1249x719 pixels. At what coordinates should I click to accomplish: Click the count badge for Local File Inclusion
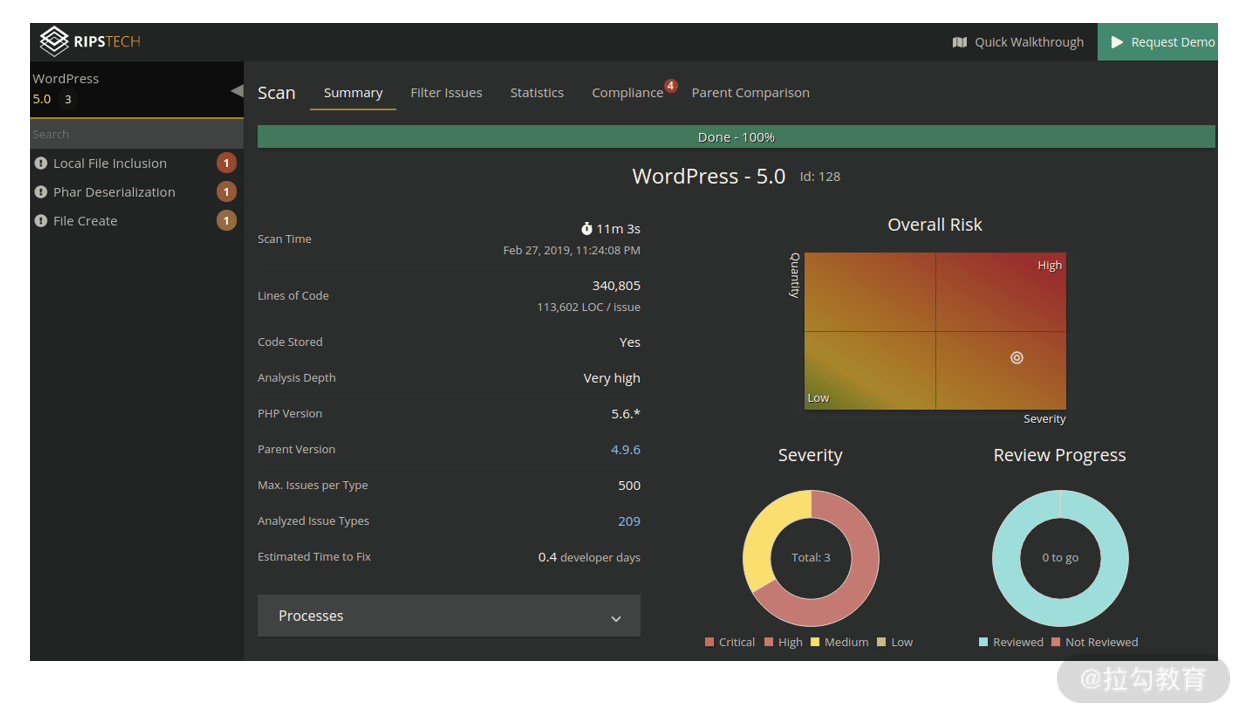click(x=227, y=163)
